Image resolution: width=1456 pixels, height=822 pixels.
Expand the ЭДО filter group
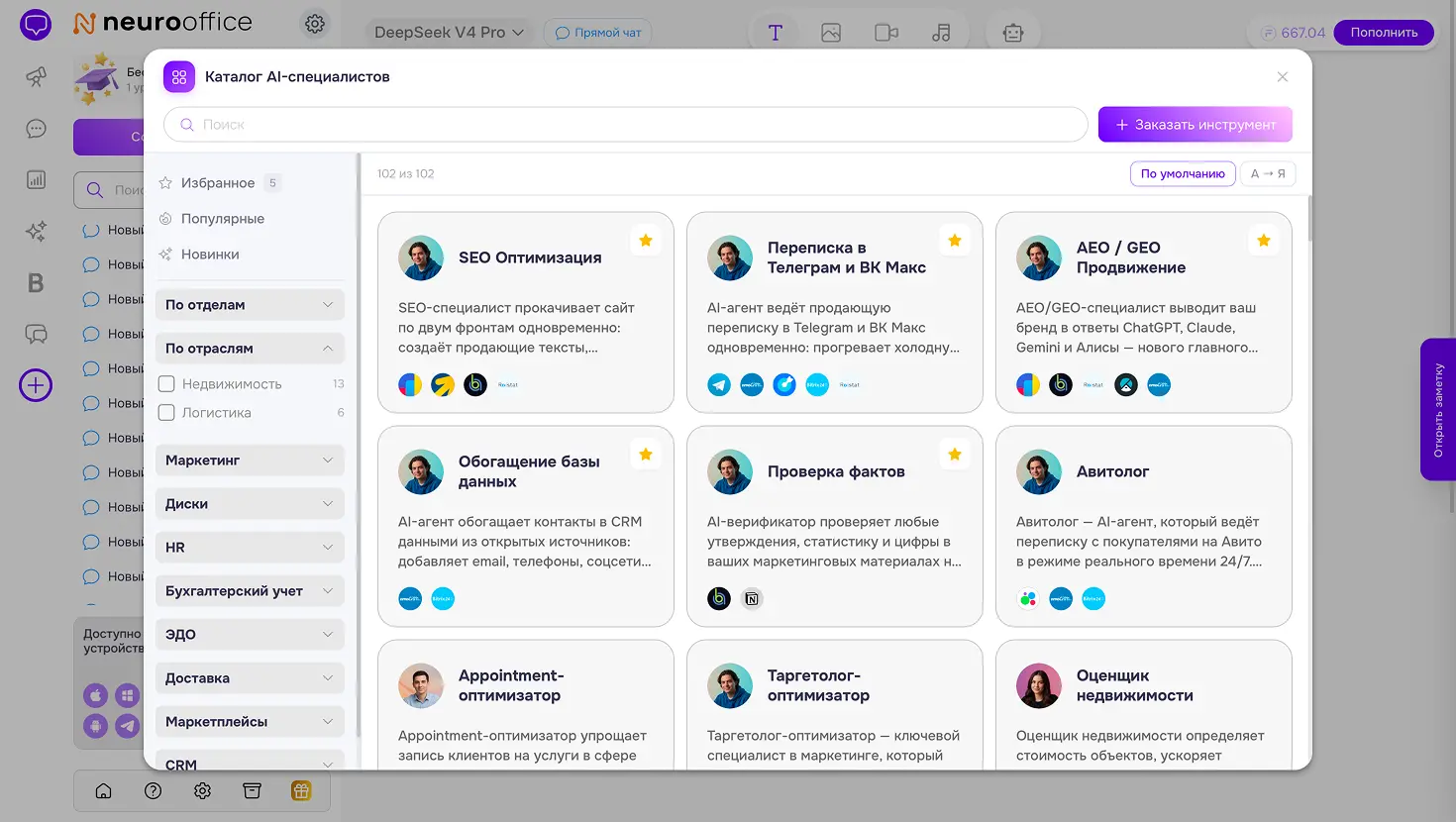[250, 635]
